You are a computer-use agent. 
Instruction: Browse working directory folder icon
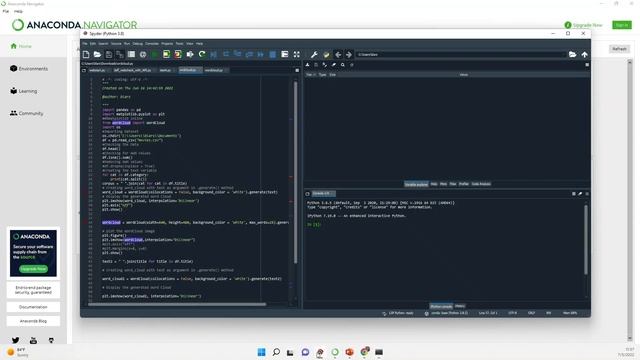pyautogui.click(x=573, y=54)
